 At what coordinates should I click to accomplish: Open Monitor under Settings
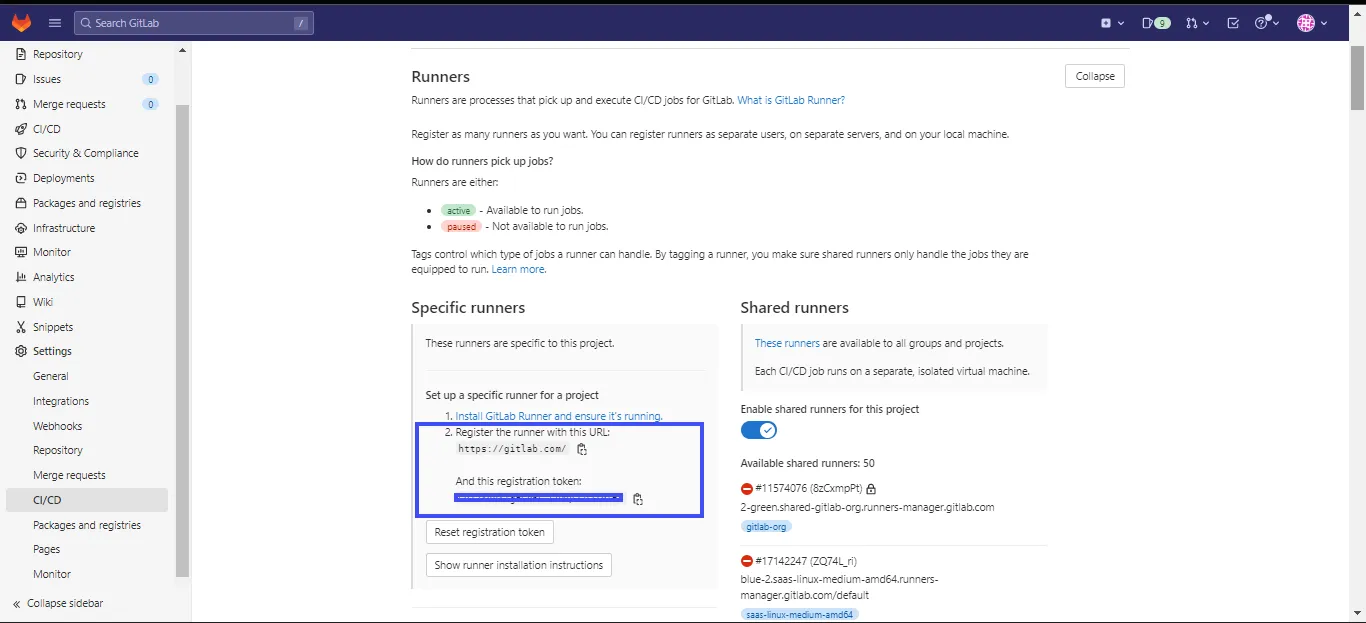click(x=52, y=574)
